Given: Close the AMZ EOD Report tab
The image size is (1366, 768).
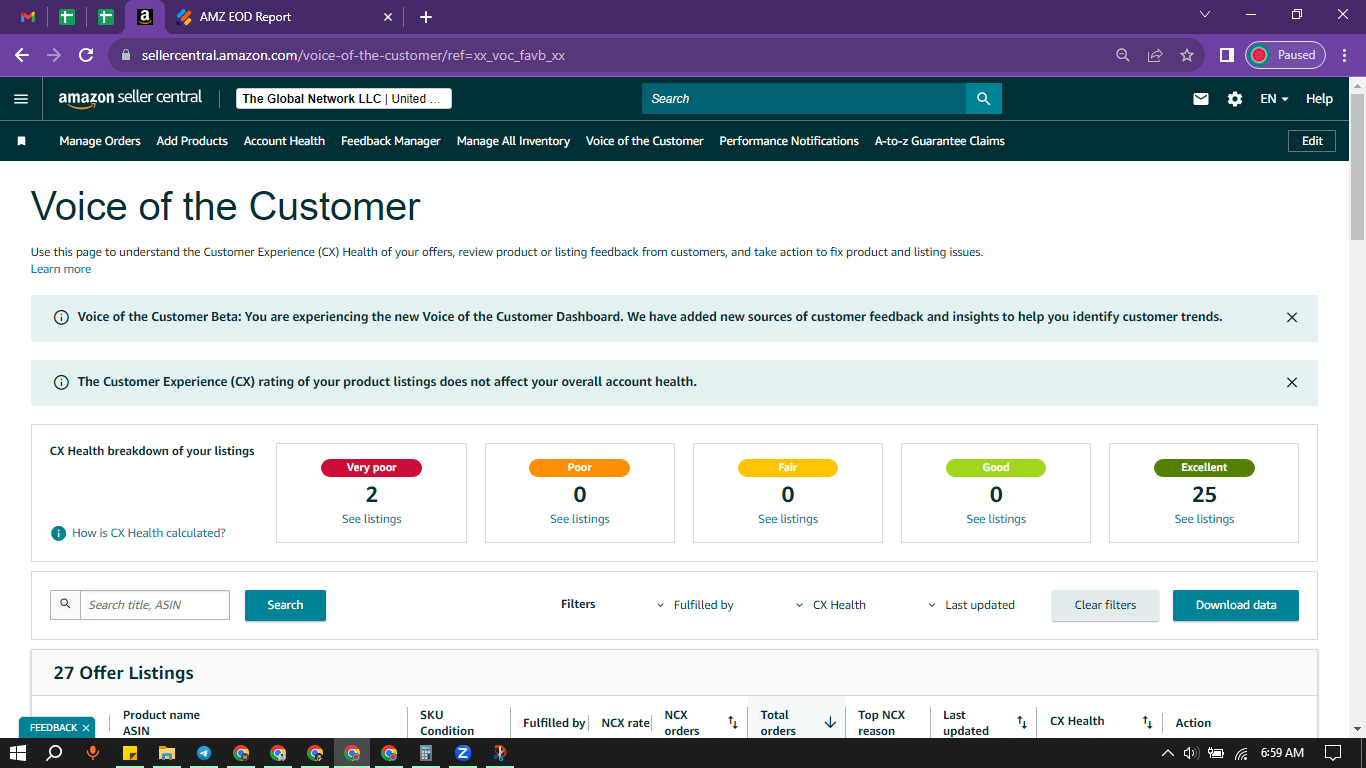Looking at the screenshot, I should tap(388, 17).
